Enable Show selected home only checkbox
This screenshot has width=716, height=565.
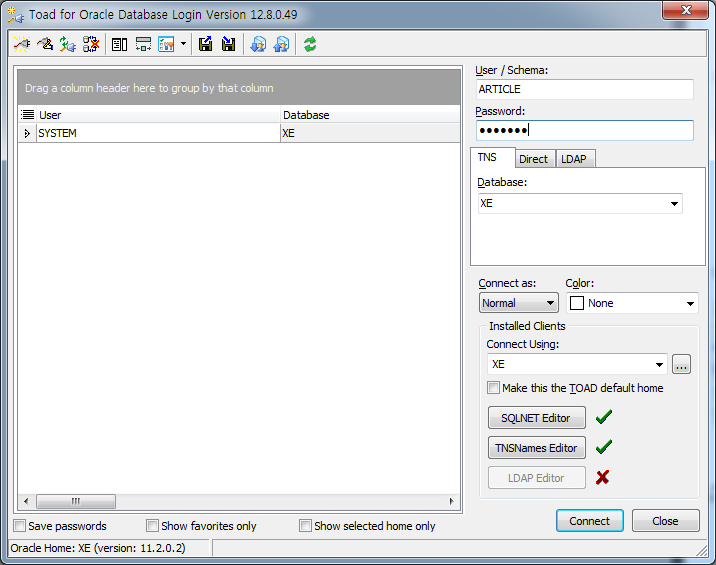pos(305,526)
